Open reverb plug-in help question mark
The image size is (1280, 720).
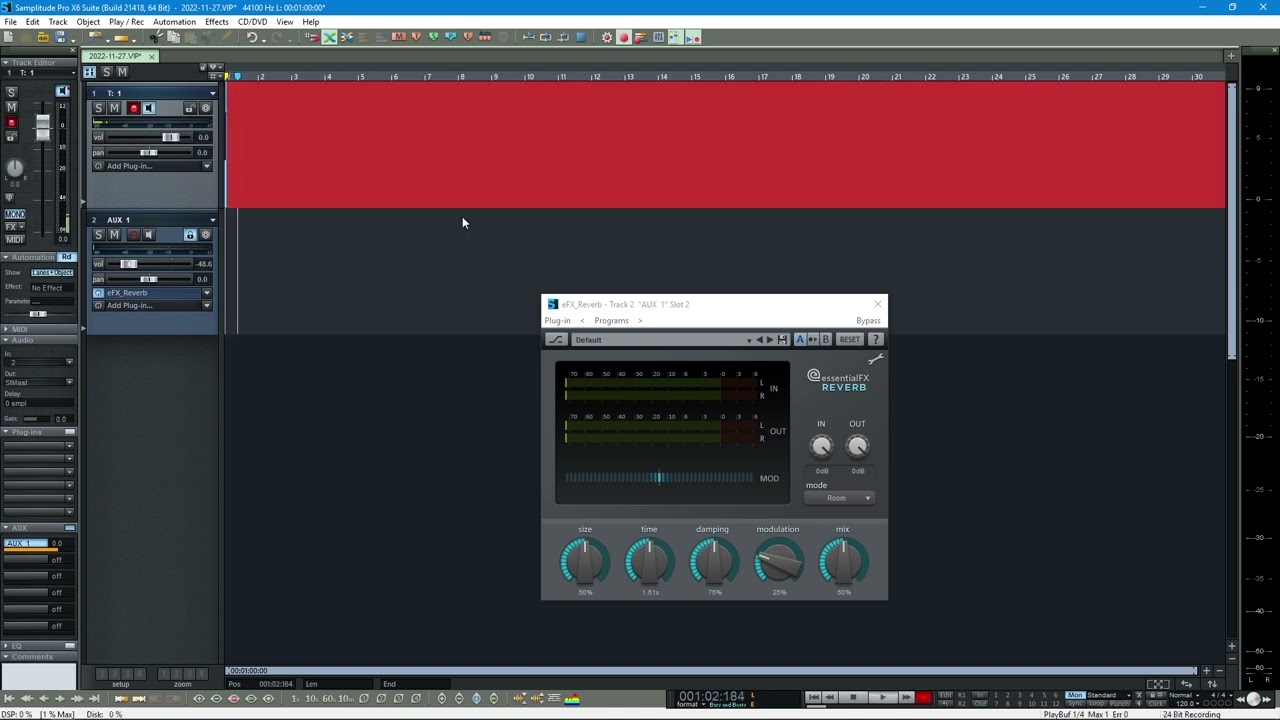tap(875, 340)
